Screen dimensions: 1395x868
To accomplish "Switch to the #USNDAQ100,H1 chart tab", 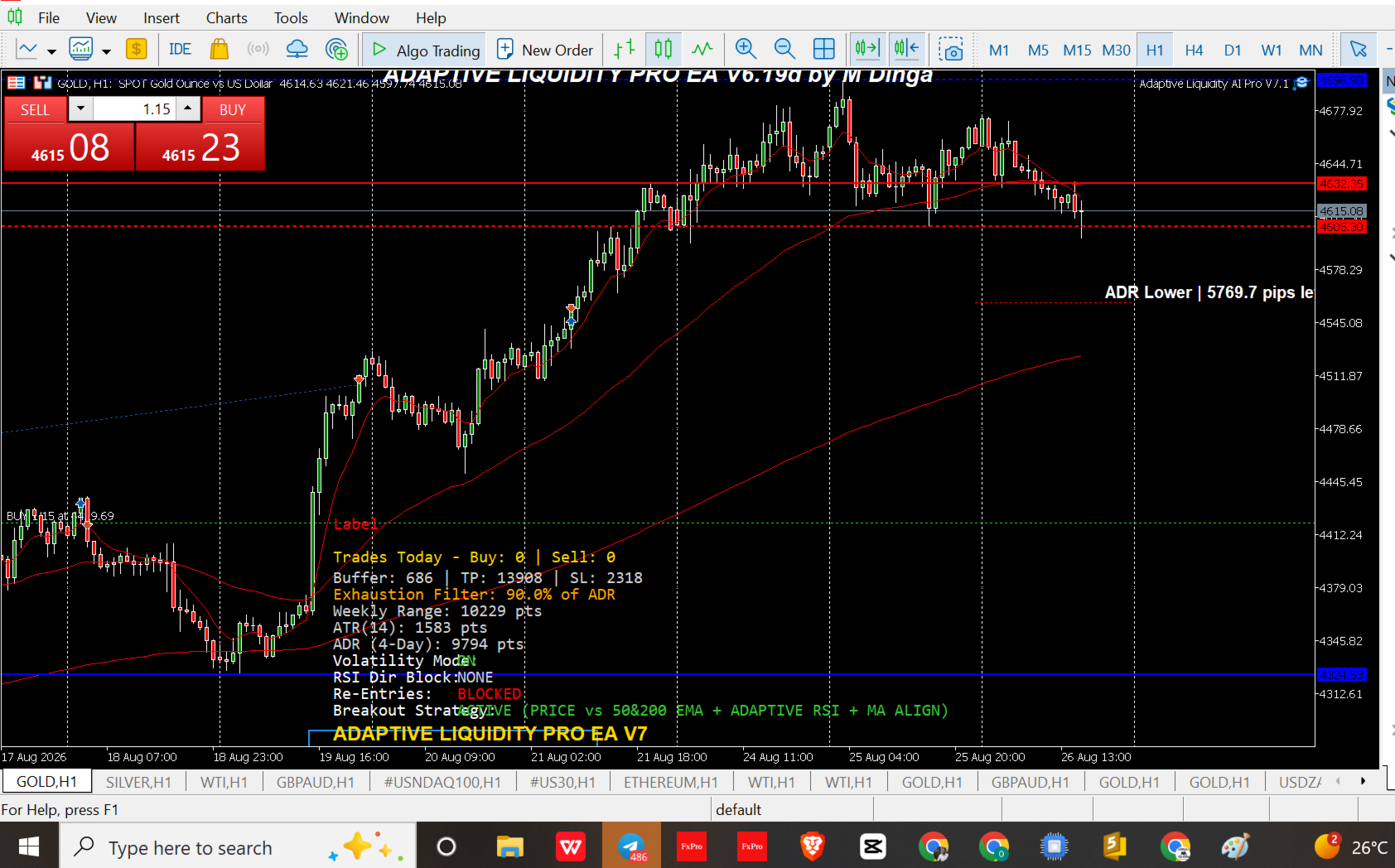I will tap(442, 782).
